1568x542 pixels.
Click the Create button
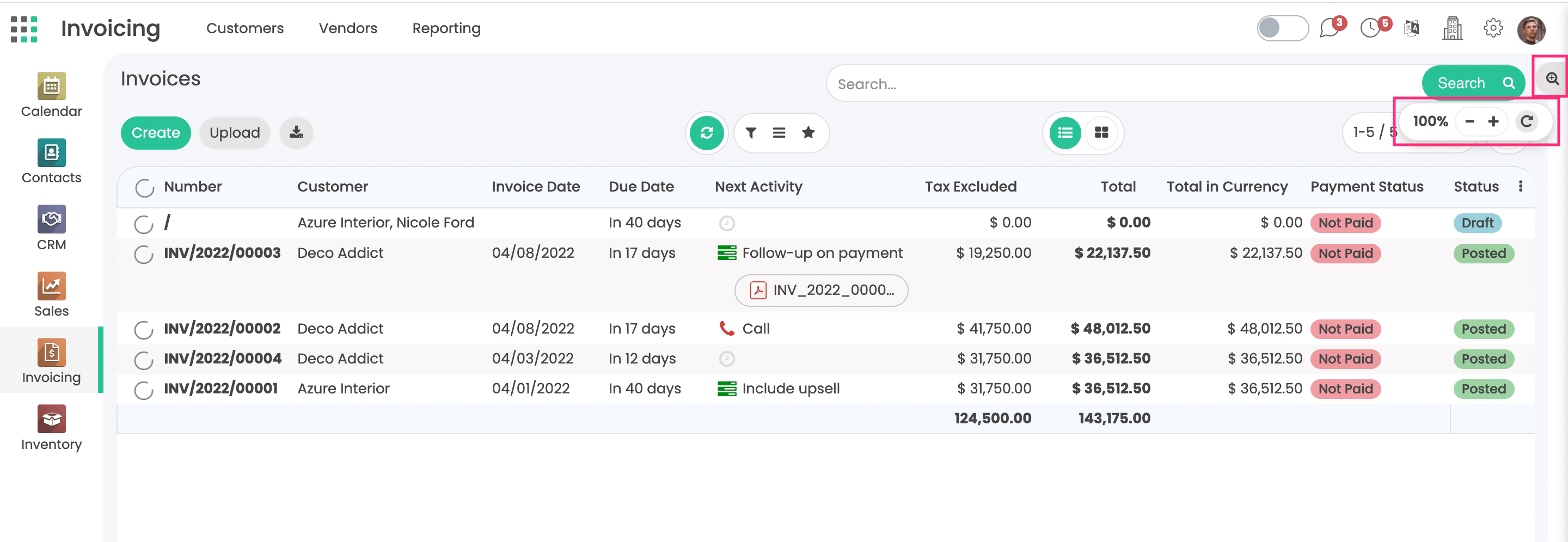coord(156,133)
